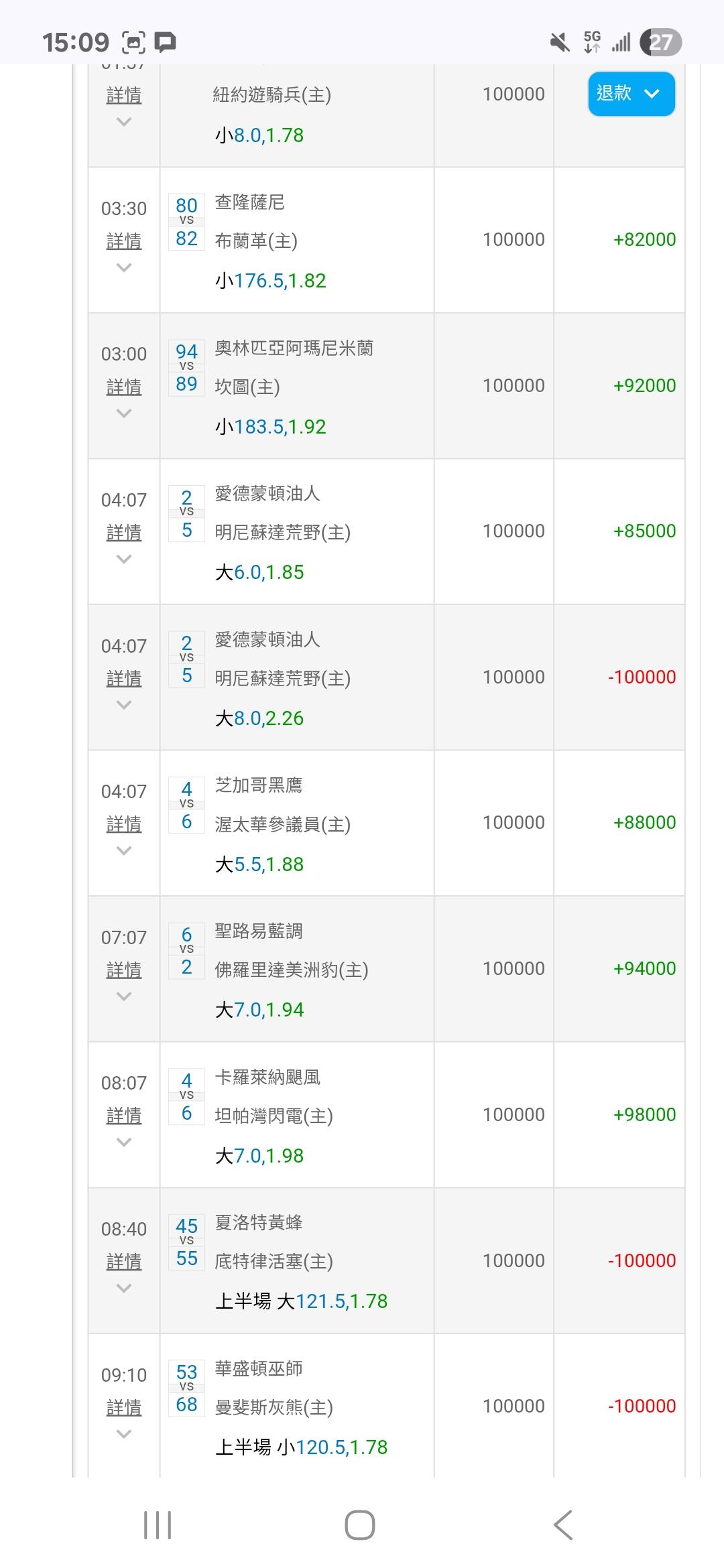
Task: Tap the Android back navigation icon
Action: coord(563,1525)
